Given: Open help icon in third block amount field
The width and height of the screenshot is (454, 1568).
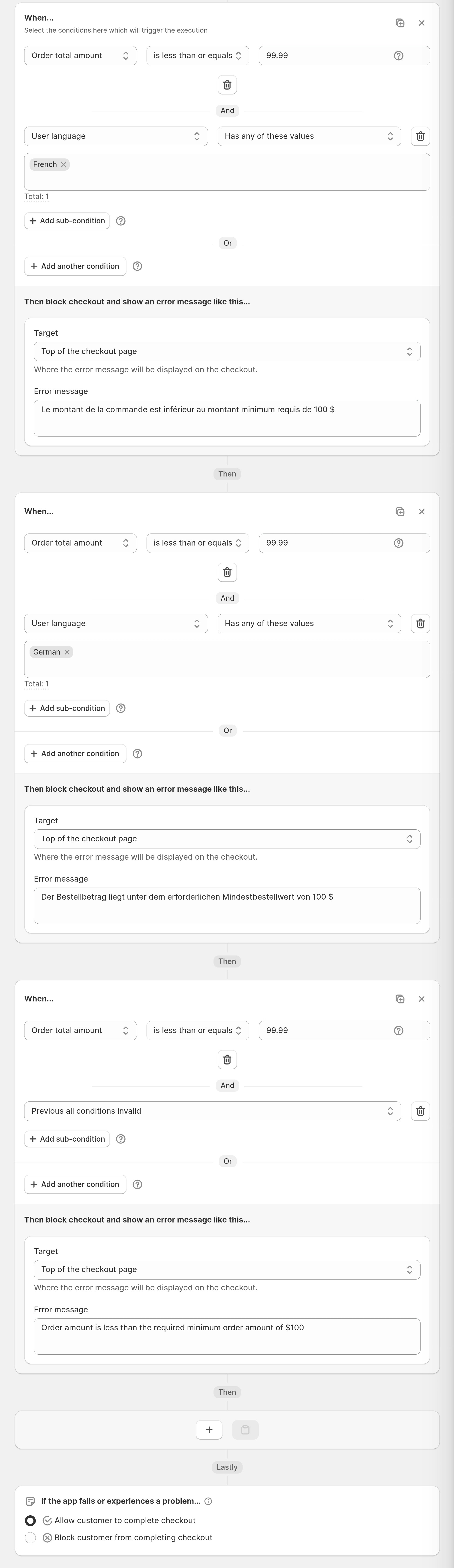Looking at the screenshot, I should [x=399, y=1031].
